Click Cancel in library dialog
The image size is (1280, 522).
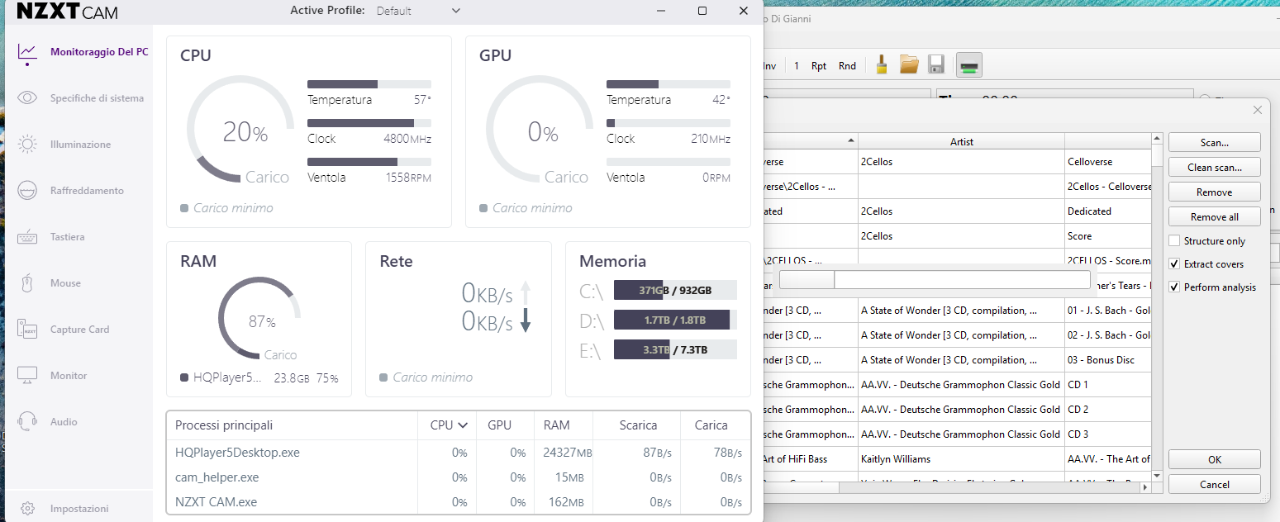(x=1214, y=484)
